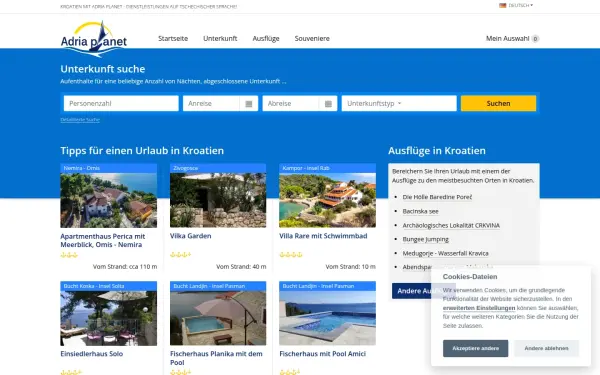Click the star rating under Vilka Garden
The width and height of the screenshot is (600, 375).
tap(180, 254)
